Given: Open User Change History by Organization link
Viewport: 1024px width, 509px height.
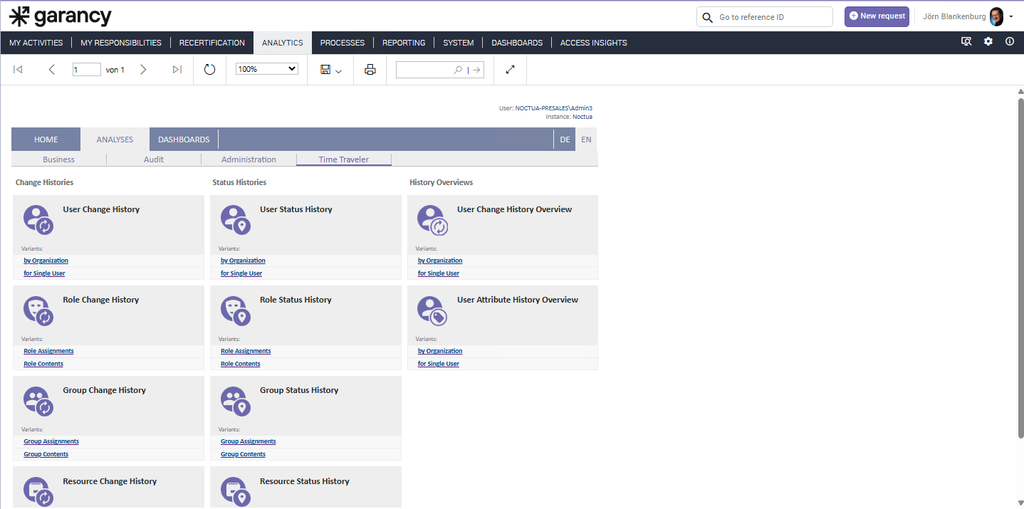Looking at the screenshot, I should (46, 260).
